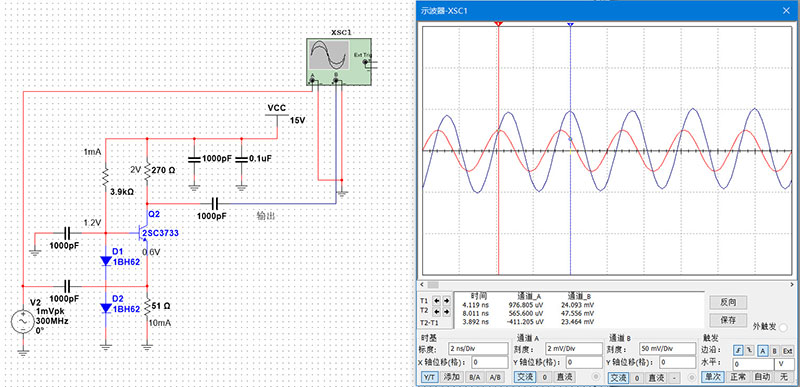Move cursor T1 left with arrow button
This screenshot has width=800, height=387.
click(437, 300)
